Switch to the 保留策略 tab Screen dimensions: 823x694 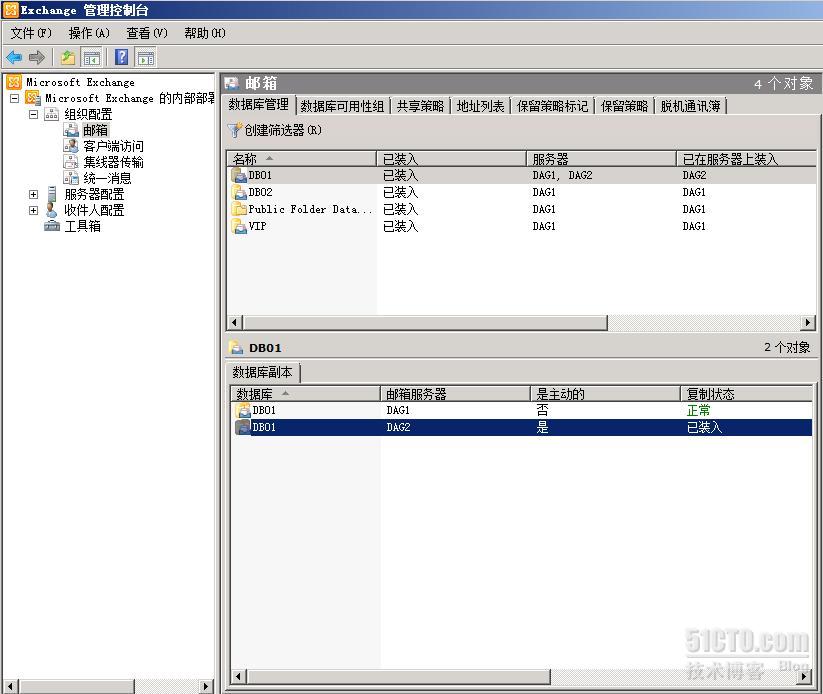[624, 106]
